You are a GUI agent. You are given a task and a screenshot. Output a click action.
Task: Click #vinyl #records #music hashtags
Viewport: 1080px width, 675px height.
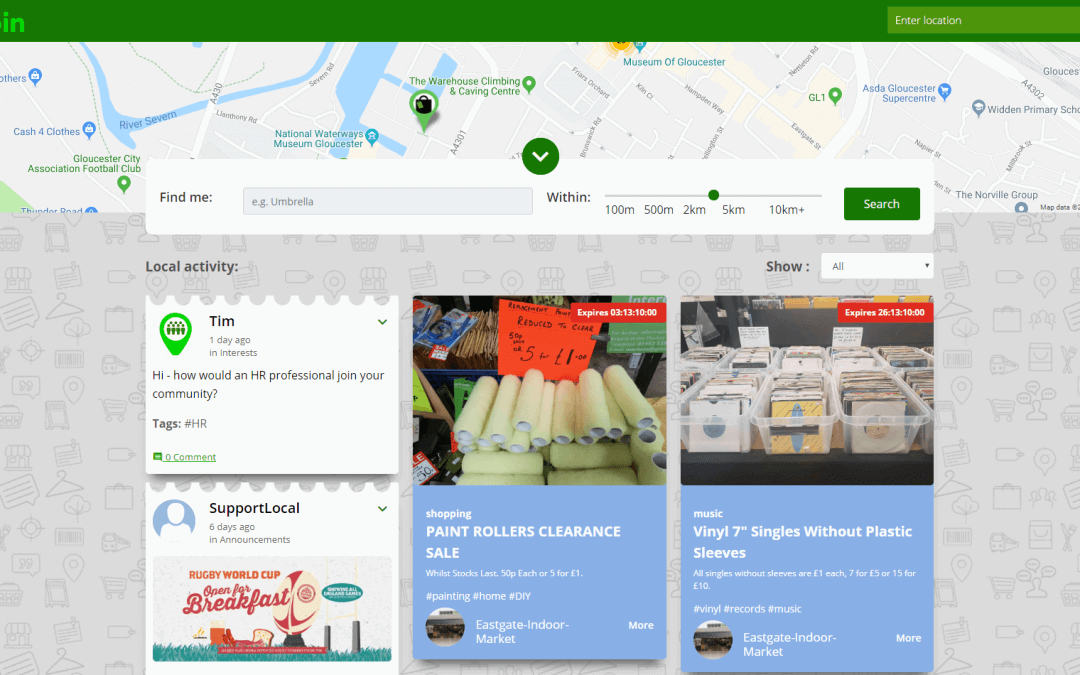[747, 609]
